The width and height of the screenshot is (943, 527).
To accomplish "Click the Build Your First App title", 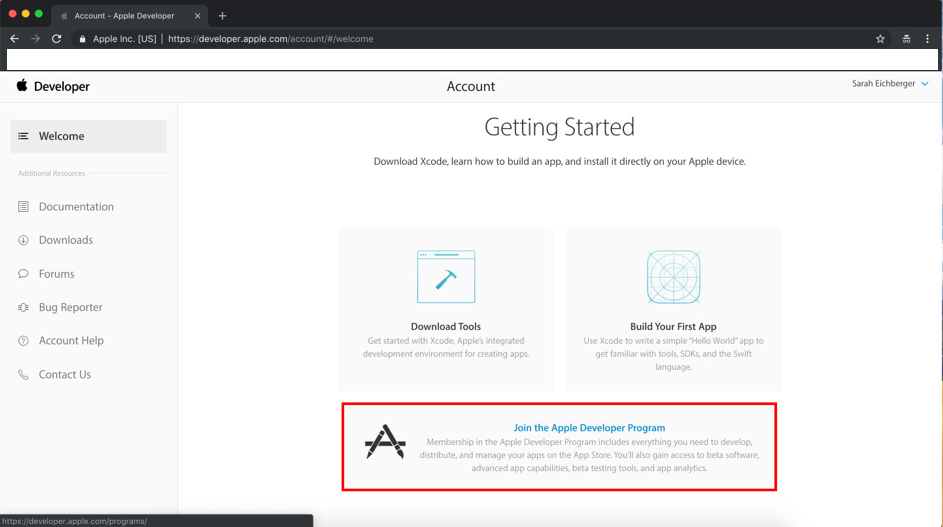I will click(673, 326).
